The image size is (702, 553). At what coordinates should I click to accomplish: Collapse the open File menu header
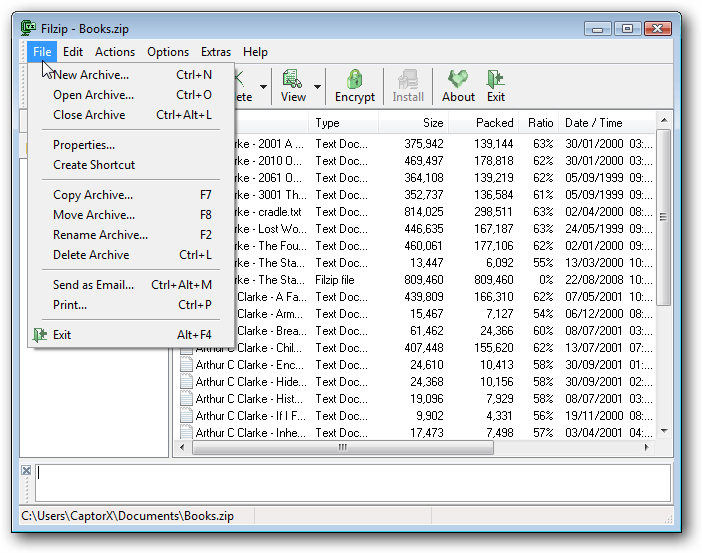pyautogui.click(x=42, y=52)
